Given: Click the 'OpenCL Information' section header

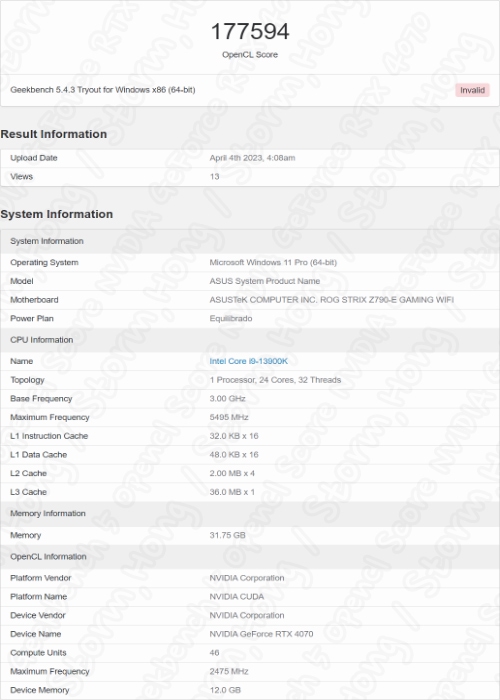Looking at the screenshot, I should [48, 557].
